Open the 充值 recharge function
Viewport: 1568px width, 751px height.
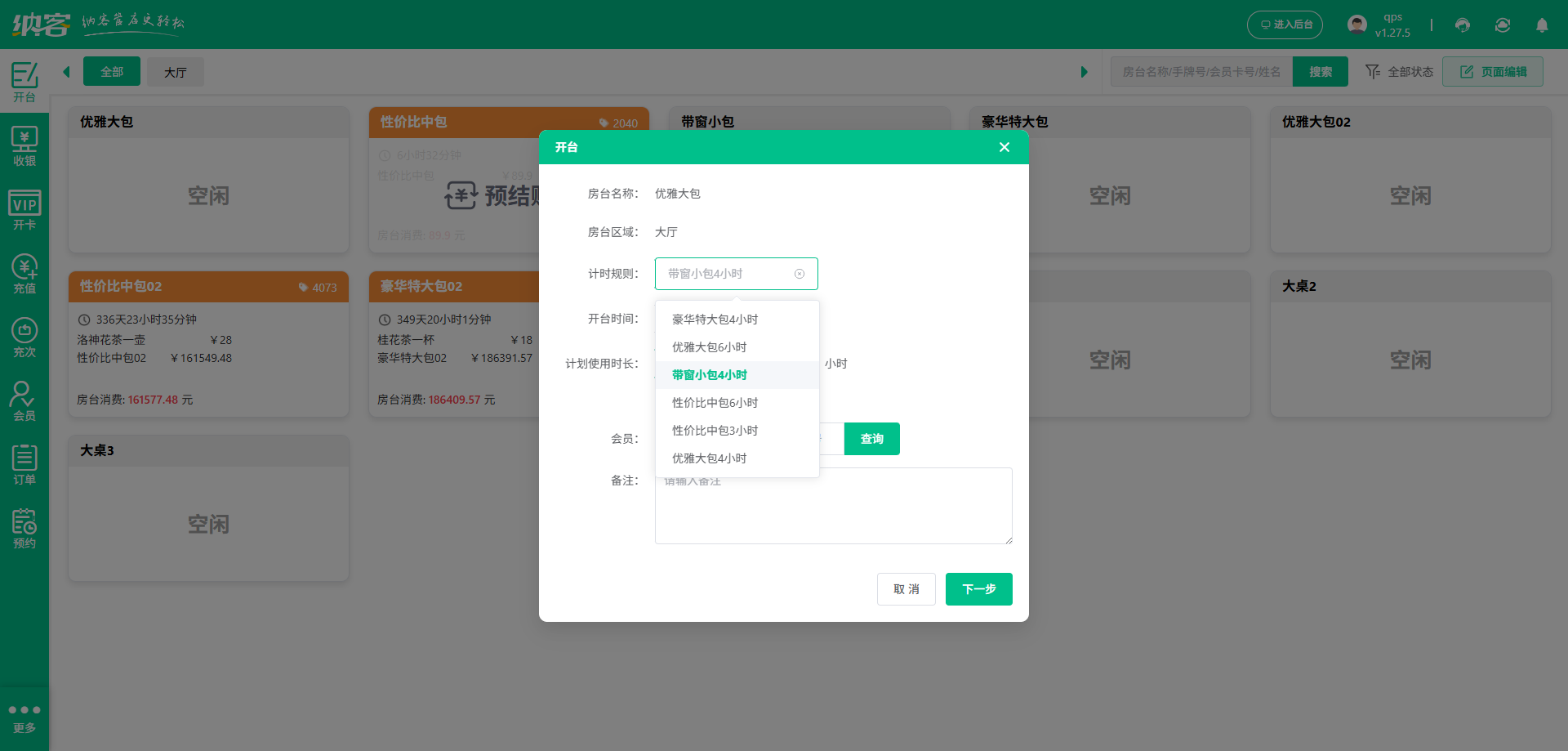(x=24, y=272)
